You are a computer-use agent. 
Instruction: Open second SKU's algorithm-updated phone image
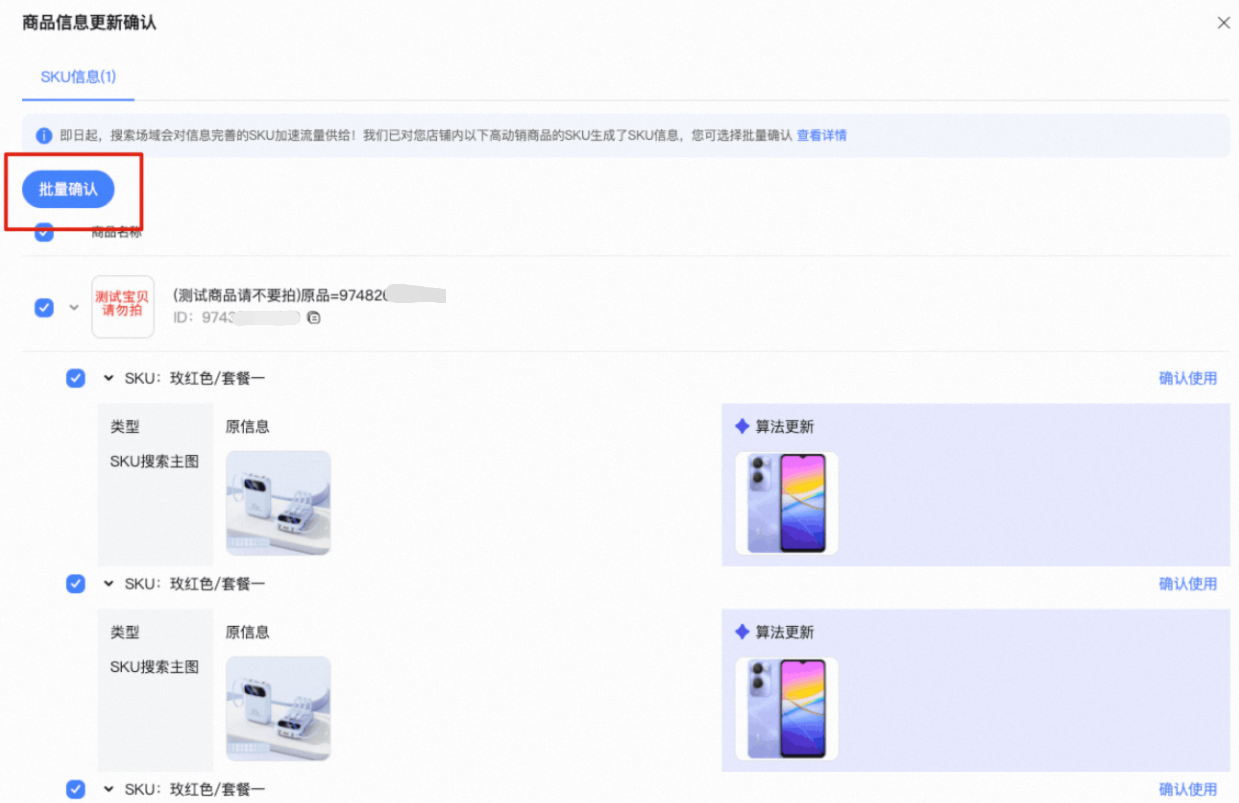[787, 709]
